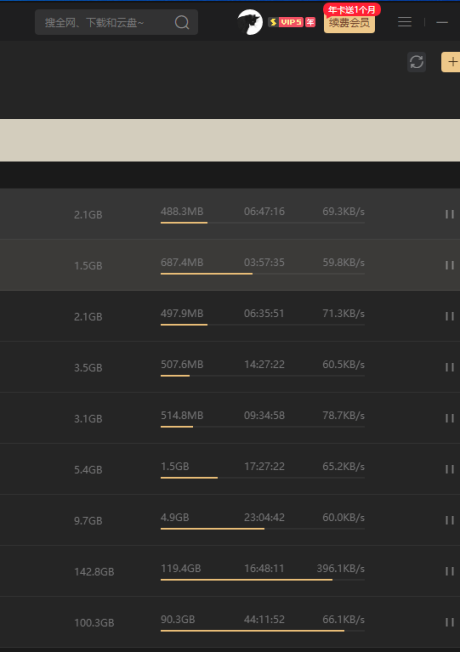Viewport: 460px width, 652px height.
Task: Pause the 3.5GB download task
Action: click(x=450, y=367)
